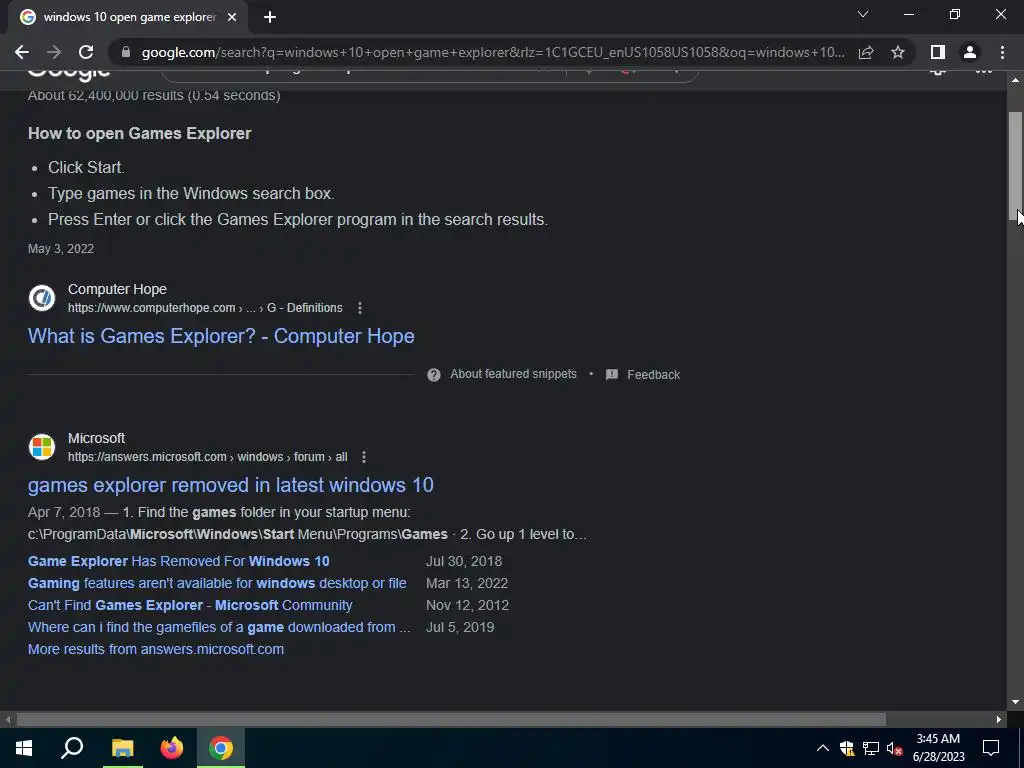1024x768 pixels.
Task: Click the scroll down arrow of vertical scrollbar
Action: [1015, 702]
